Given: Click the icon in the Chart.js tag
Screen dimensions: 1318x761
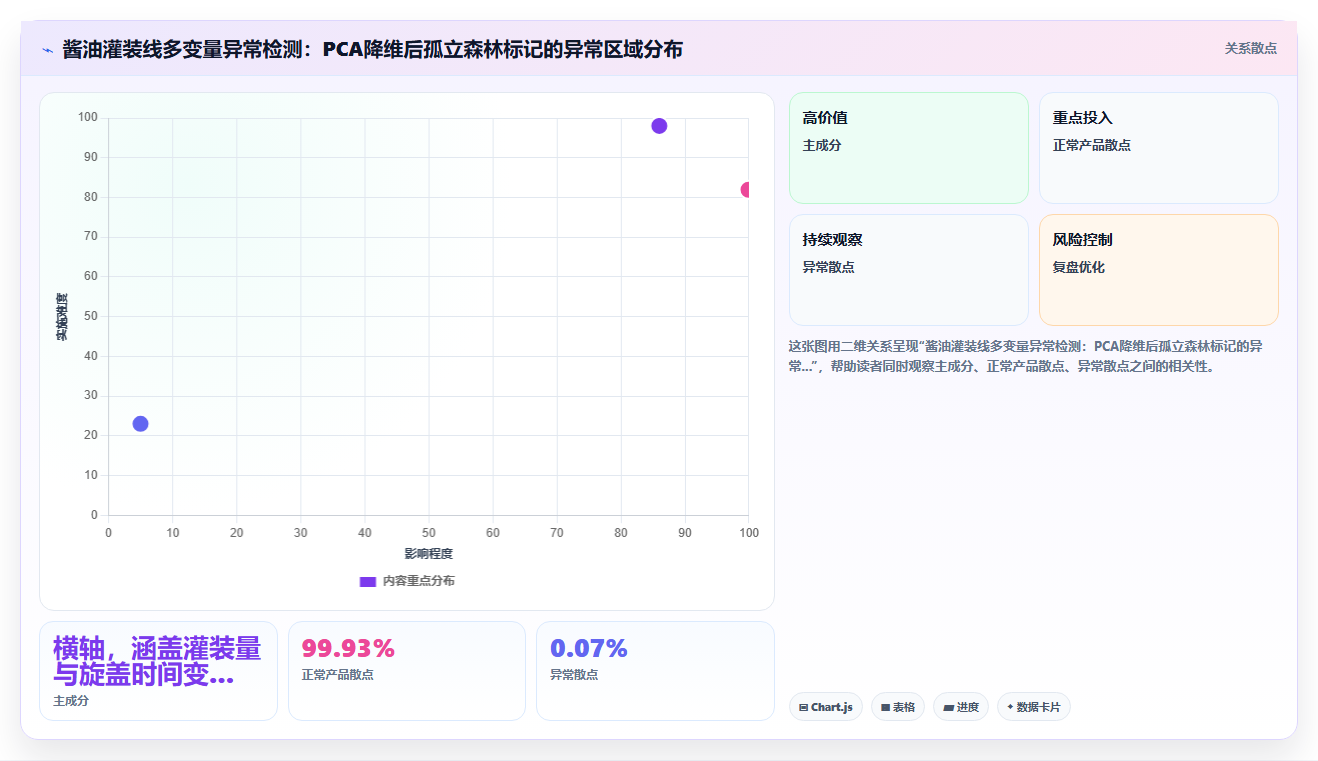Looking at the screenshot, I should point(803,707).
